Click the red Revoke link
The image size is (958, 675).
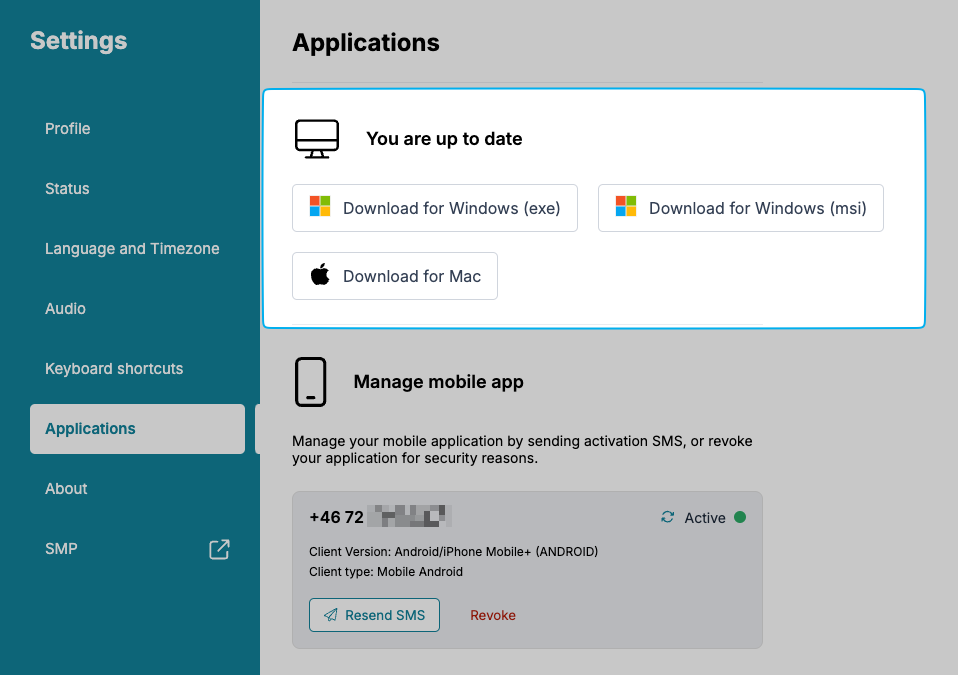(493, 615)
